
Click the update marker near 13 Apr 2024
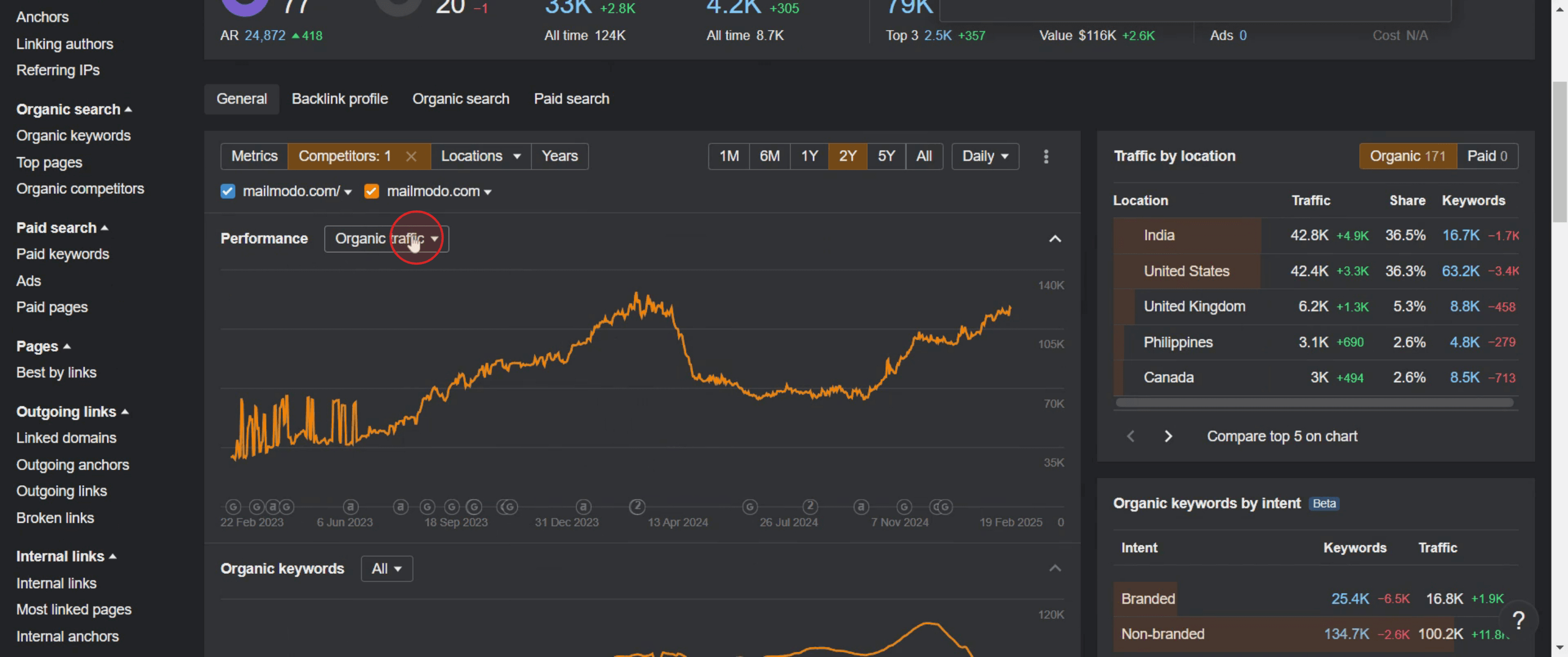tap(636, 506)
